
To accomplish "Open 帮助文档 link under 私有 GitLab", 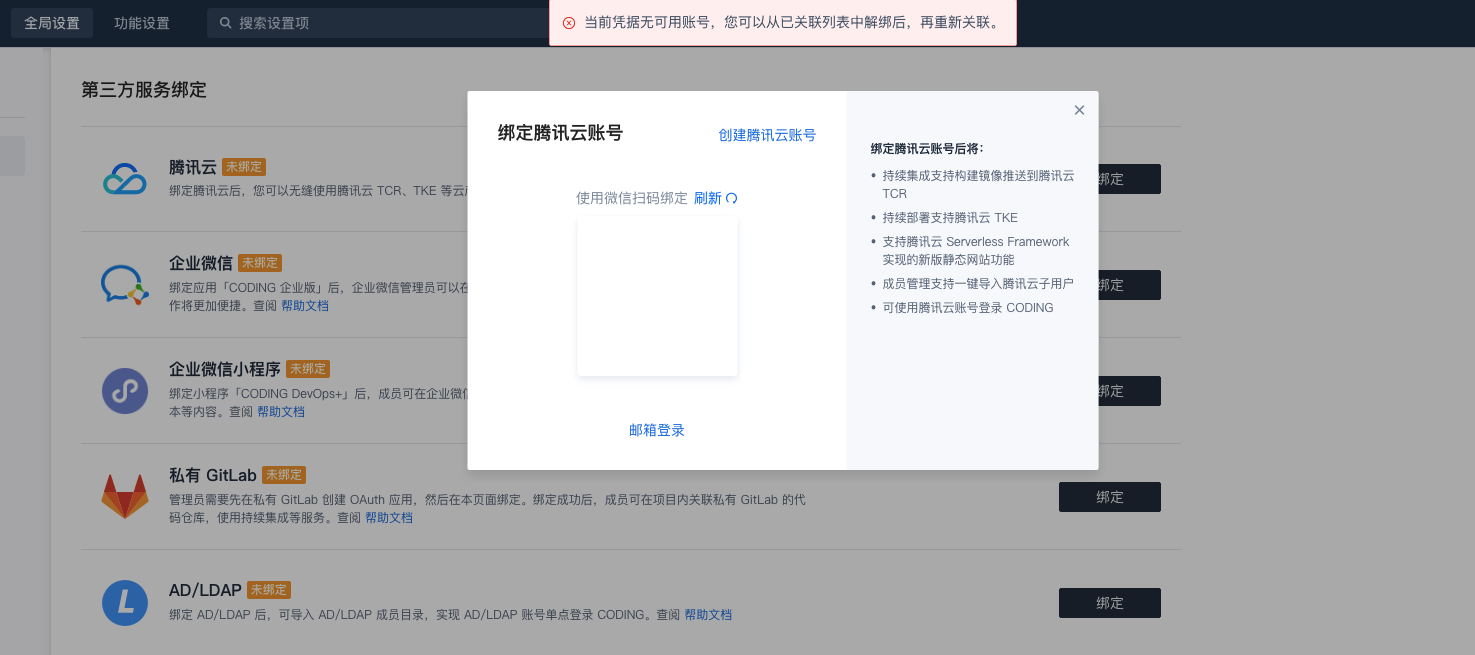I will coord(389,518).
